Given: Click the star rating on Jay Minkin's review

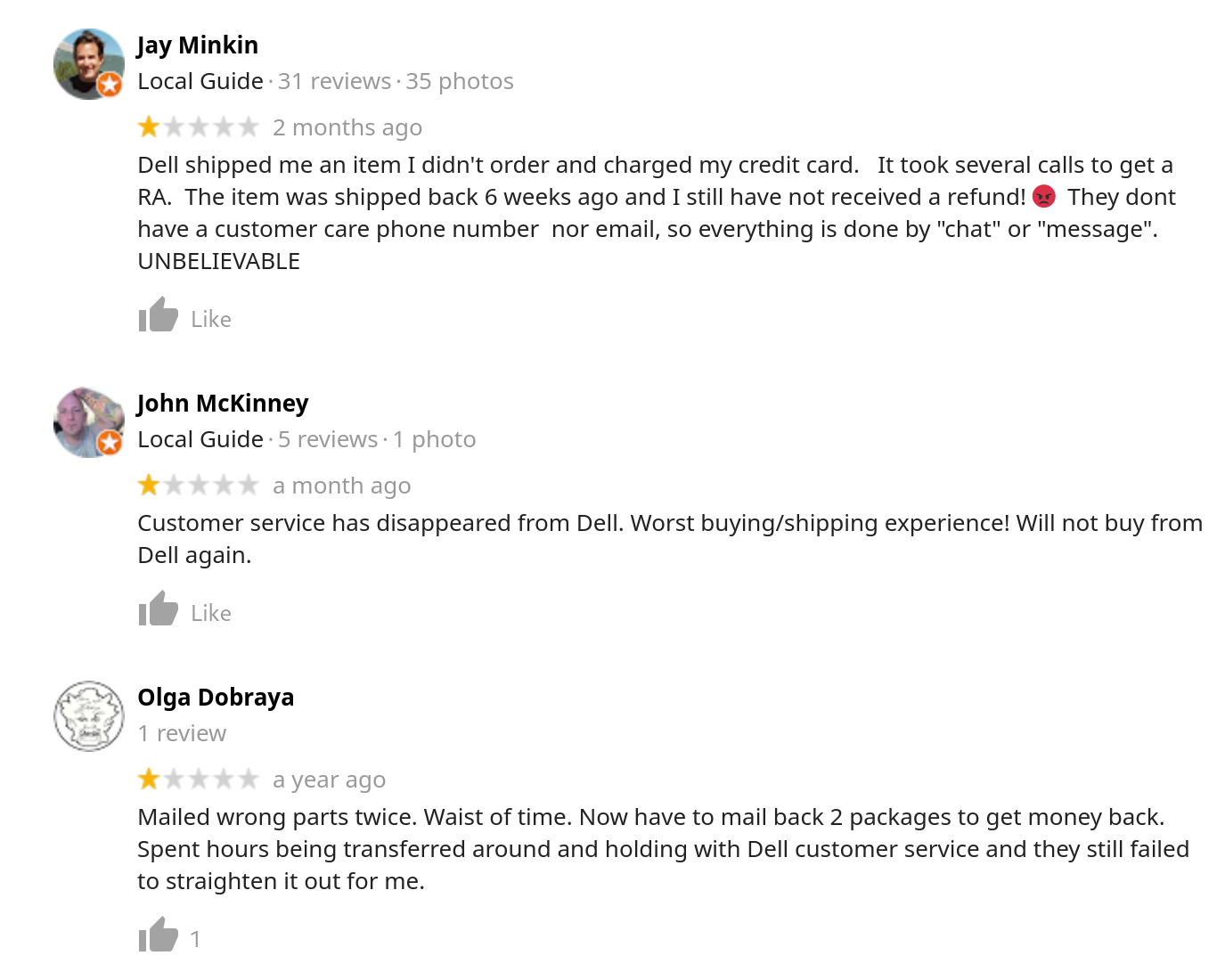Looking at the screenshot, I should click(199, 127).
